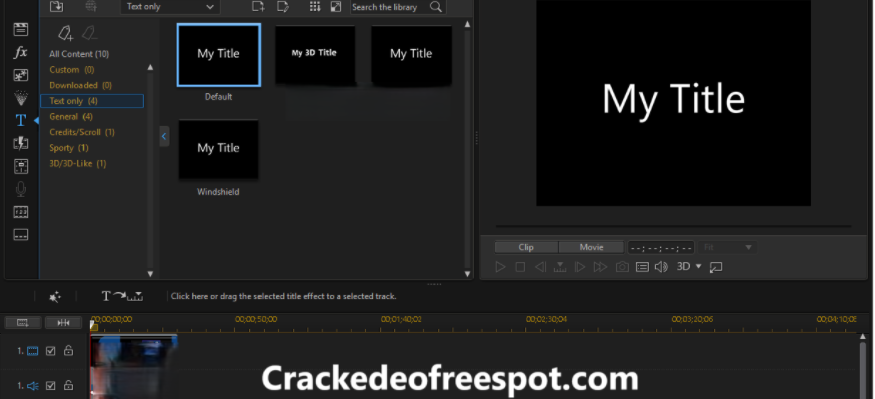
Task: Click the download templates globe icon
Action: point(91,7)
